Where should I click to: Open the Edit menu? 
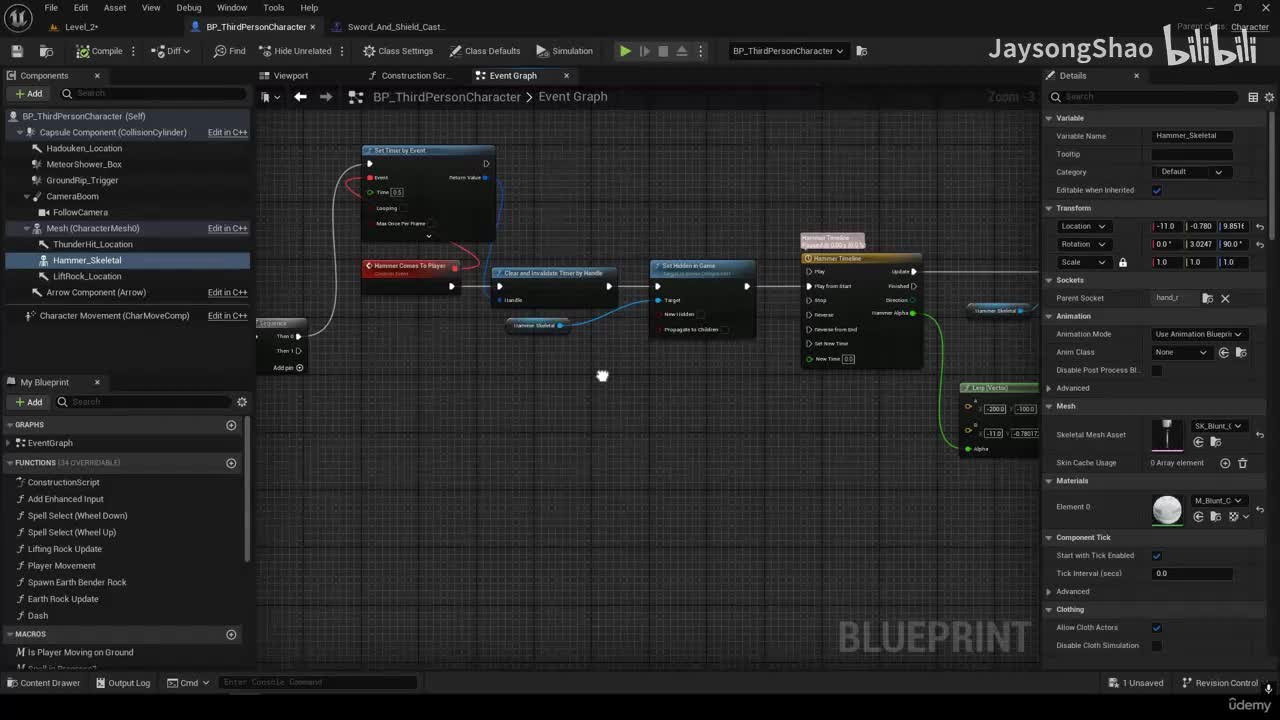click(82, 7)
